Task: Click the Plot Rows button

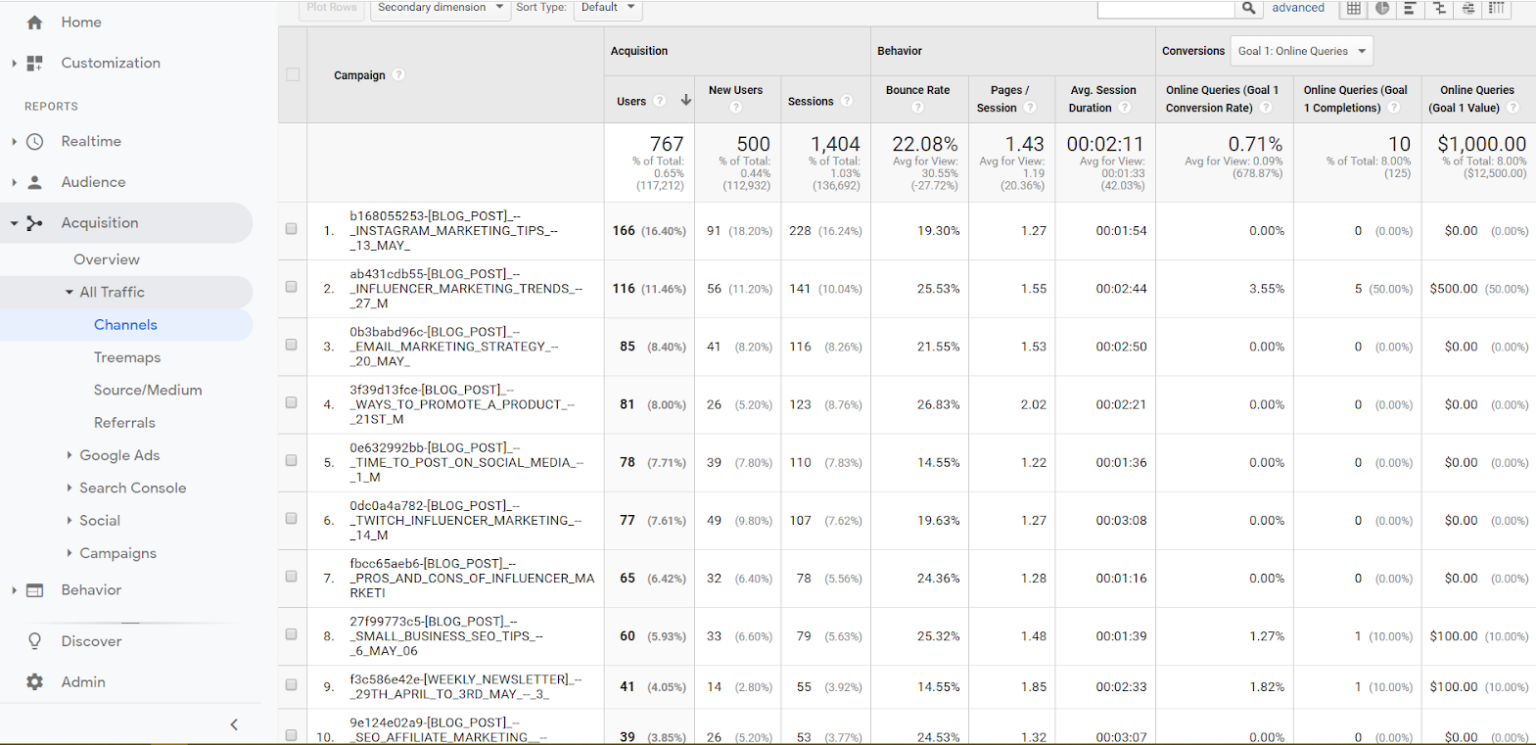Action: tap(331, 7)
